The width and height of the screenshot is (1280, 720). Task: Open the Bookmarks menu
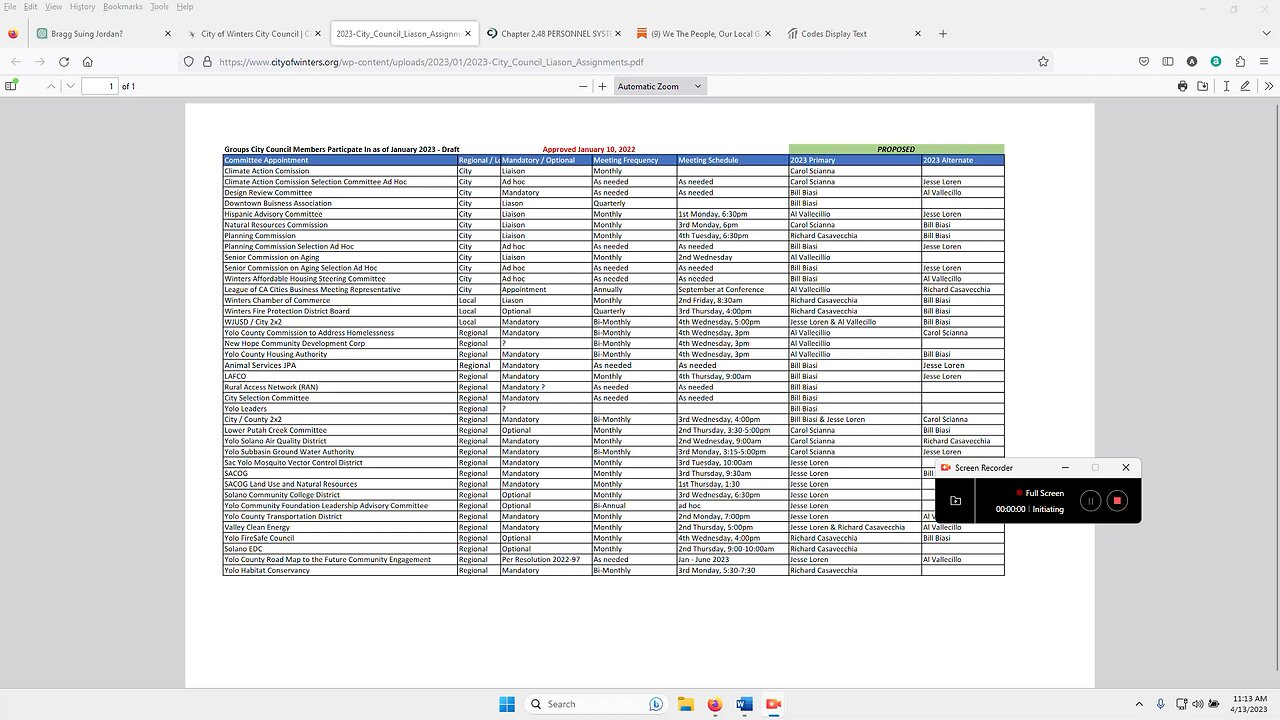[x=123, y=7]
